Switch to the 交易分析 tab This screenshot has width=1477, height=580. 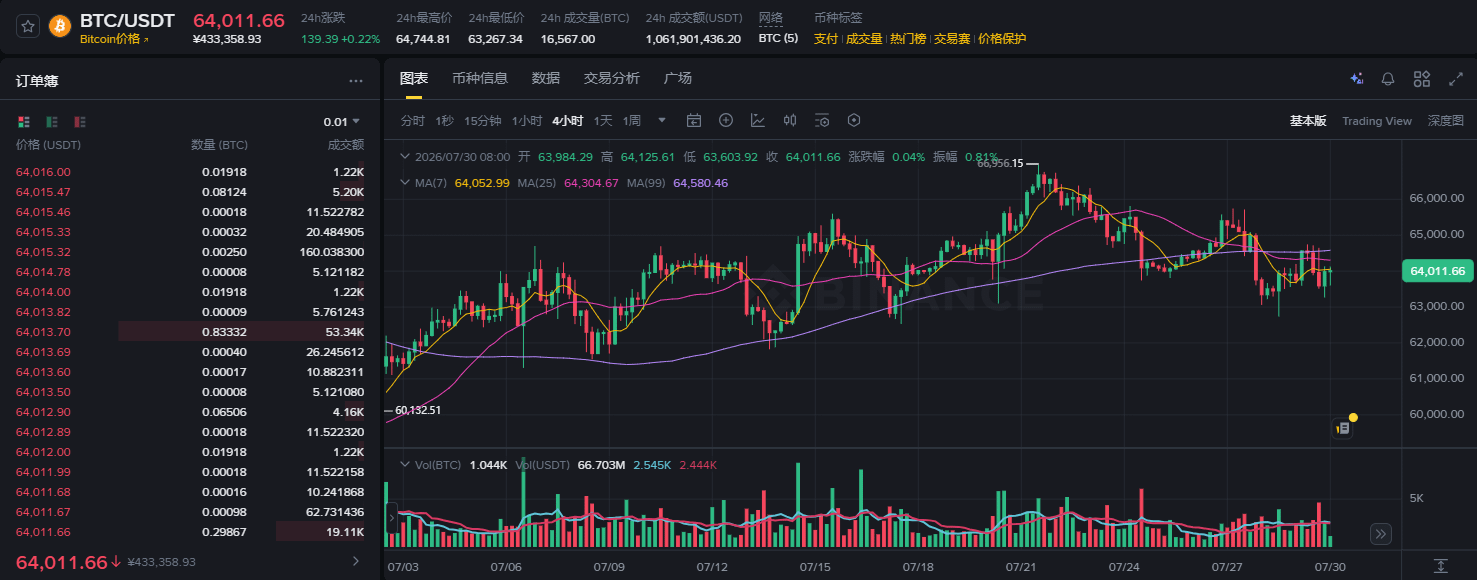612,78
